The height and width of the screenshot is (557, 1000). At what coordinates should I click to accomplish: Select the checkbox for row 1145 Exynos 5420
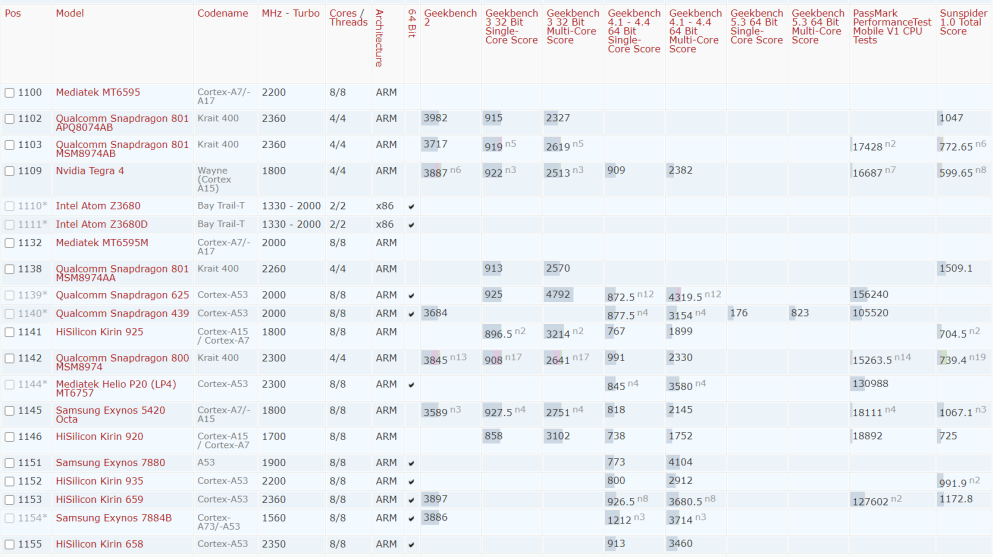coord(10,411)
